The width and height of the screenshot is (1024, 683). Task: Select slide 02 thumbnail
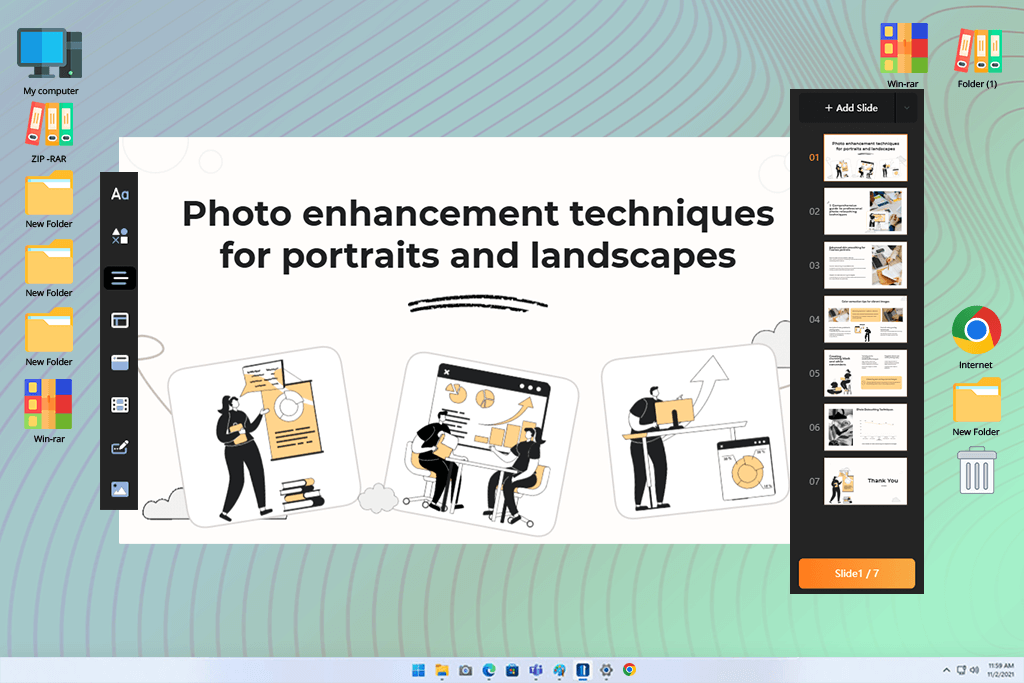865,212
